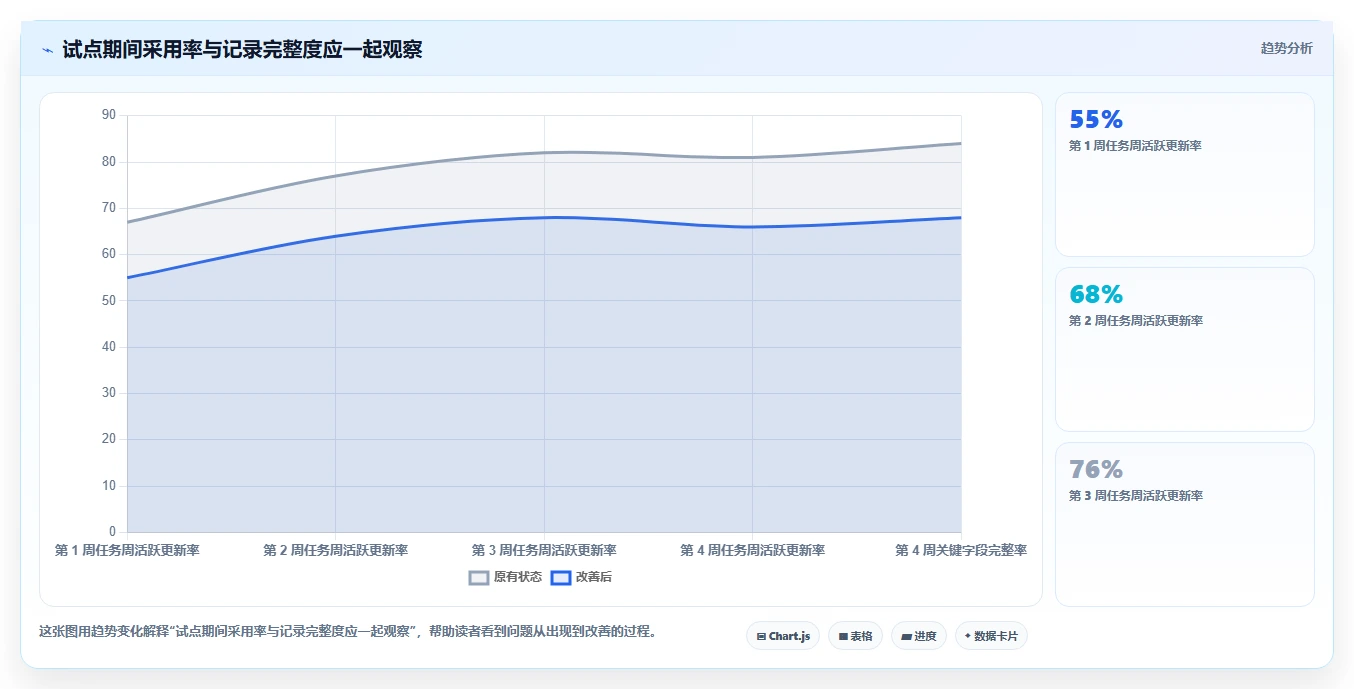Click y-axis tick value 90
This screenshot has width=1354, height=689.
pyautogui.click(x=109, y=115)
